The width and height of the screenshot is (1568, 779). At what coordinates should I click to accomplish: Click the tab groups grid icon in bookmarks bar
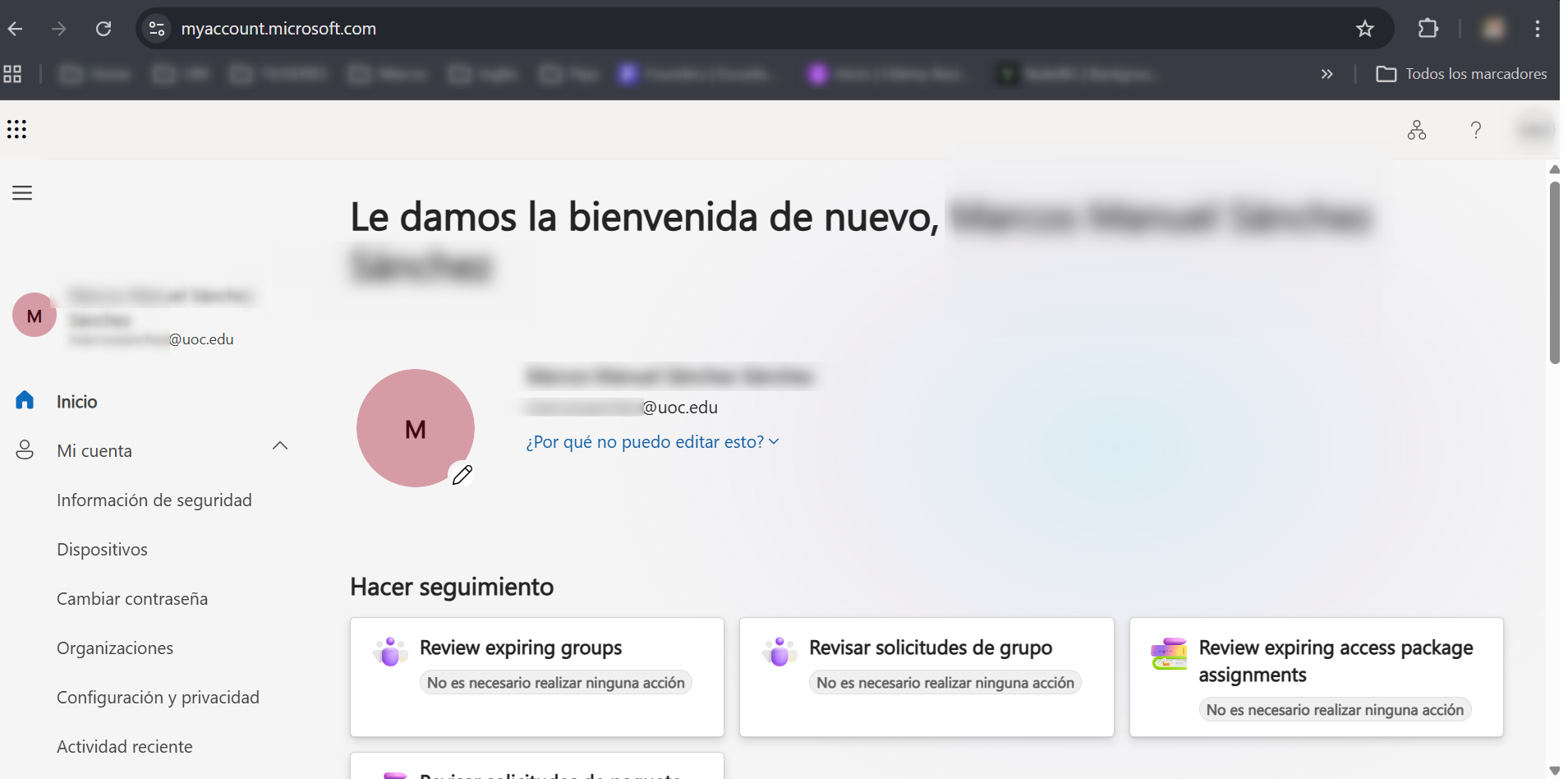(12, 74)
